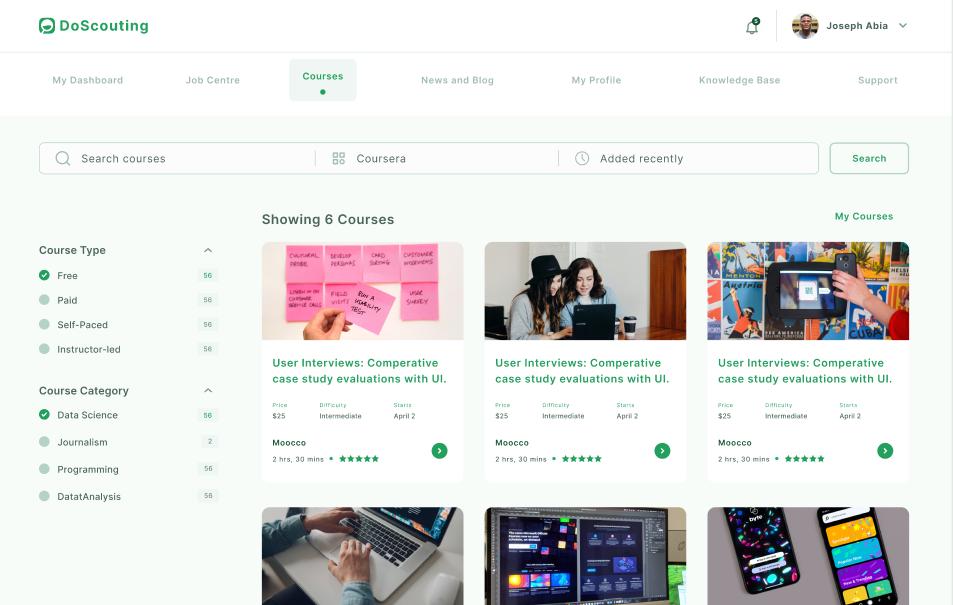Click the search magnifier icon
The width and height of the screenshot is (953, 605).
[x=61, y=158]
